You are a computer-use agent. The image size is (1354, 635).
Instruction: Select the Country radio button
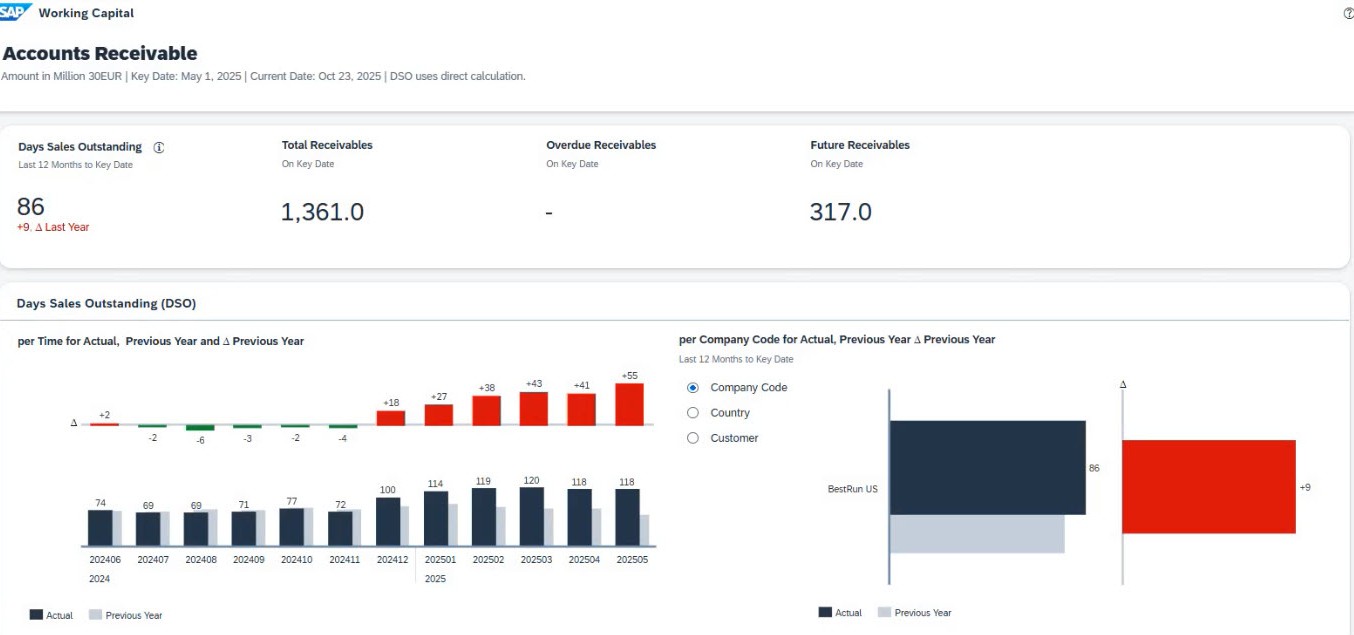click(x=692, y=412)
